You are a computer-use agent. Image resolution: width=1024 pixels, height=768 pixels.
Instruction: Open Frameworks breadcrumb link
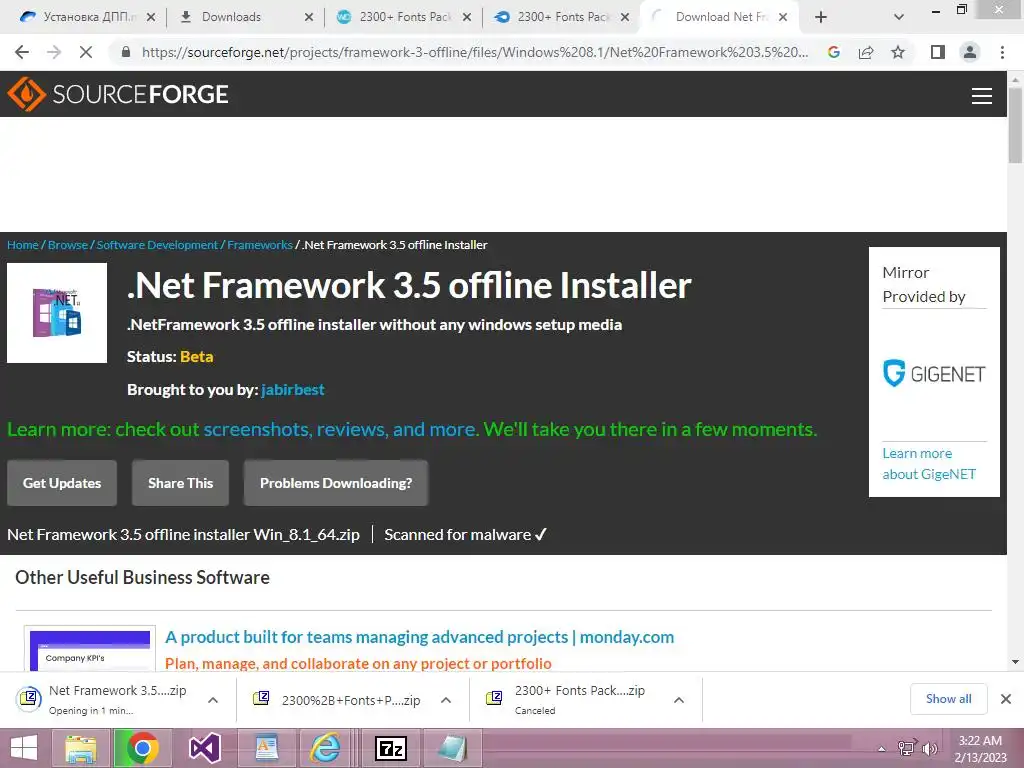(x=260, y=245)
